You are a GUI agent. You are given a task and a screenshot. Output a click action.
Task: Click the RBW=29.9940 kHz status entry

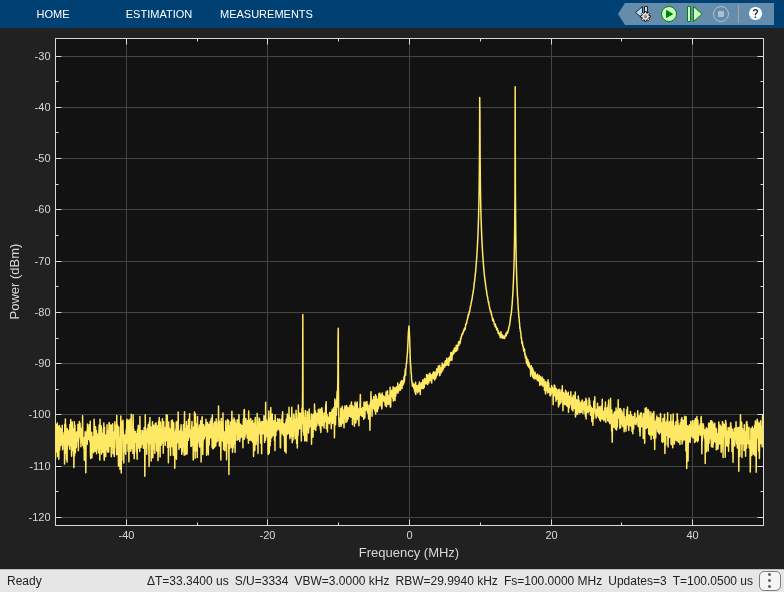pyautogui.click(x=446, y=580)
